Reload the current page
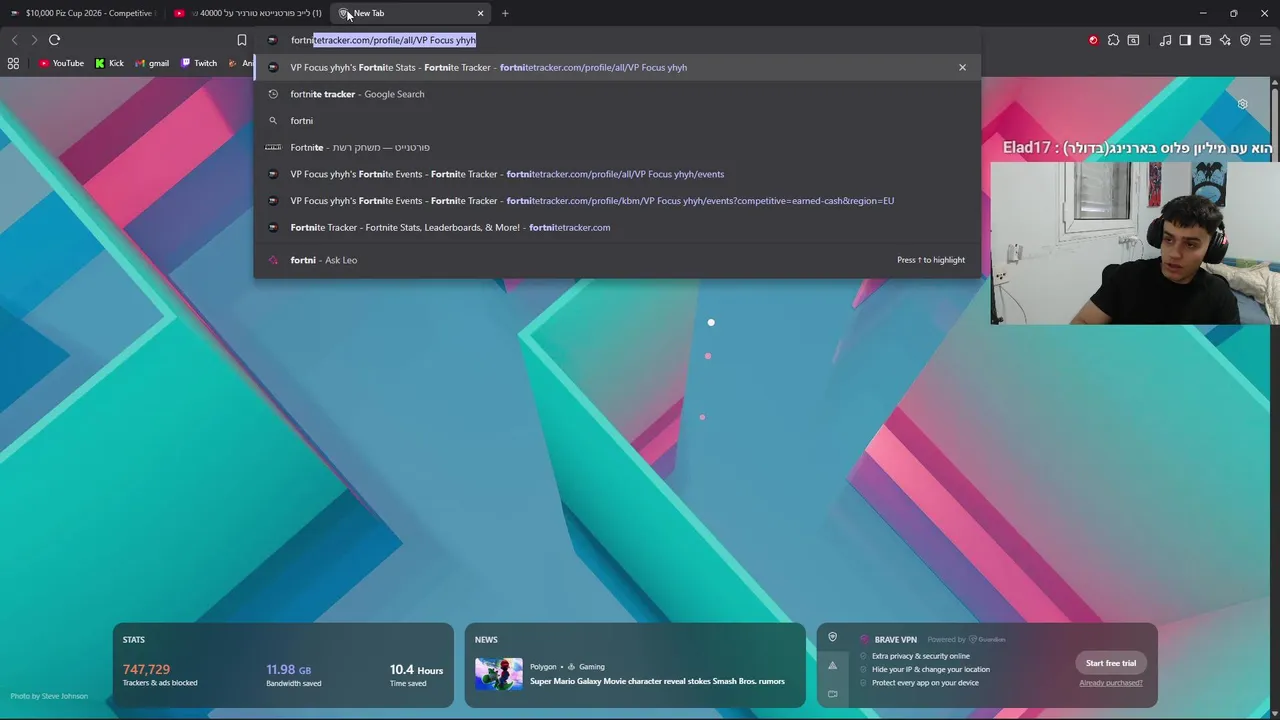1280x720 pixels. 54,40
